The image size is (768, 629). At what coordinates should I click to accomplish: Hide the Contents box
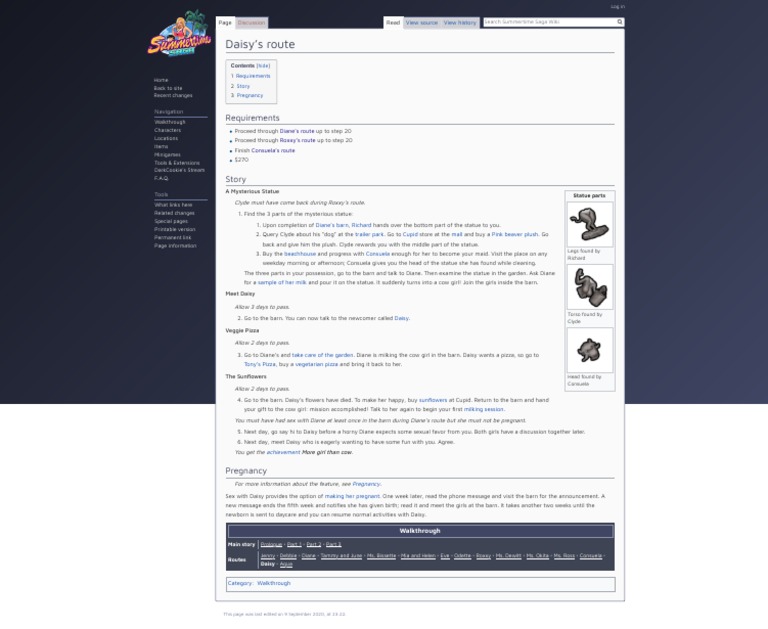click(x=263, y=66)
